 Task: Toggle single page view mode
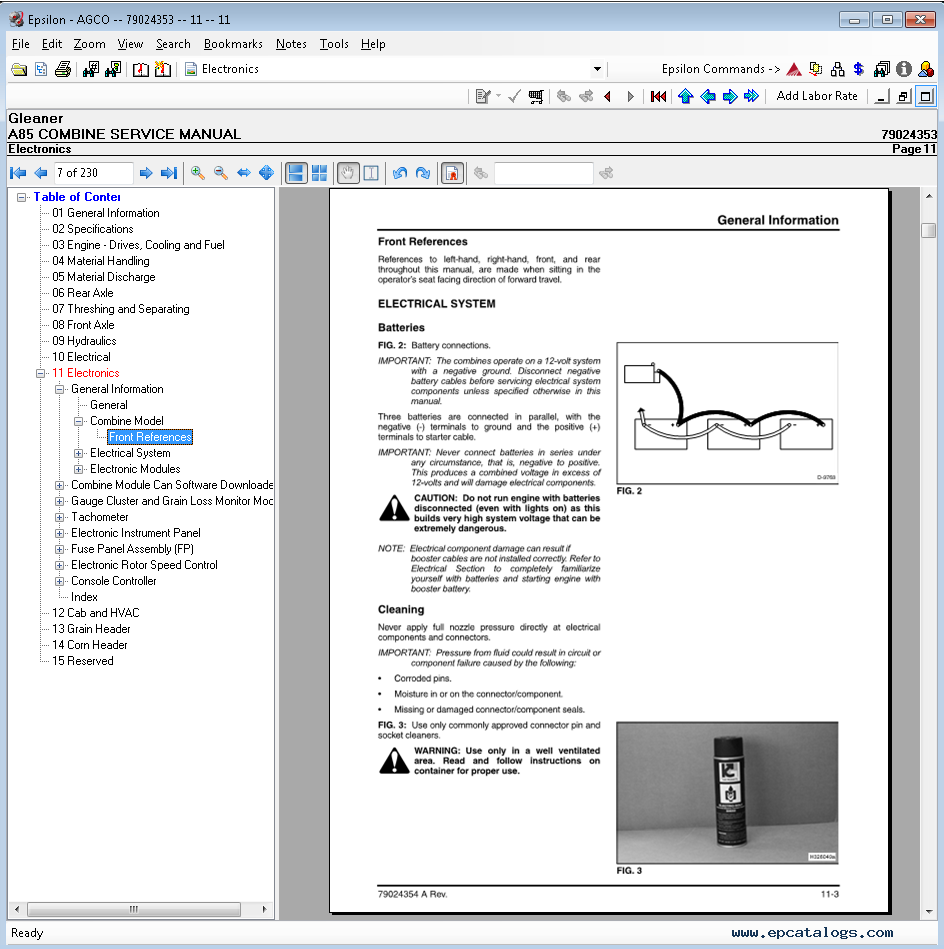pyautogui.click(x=296, y=173)
